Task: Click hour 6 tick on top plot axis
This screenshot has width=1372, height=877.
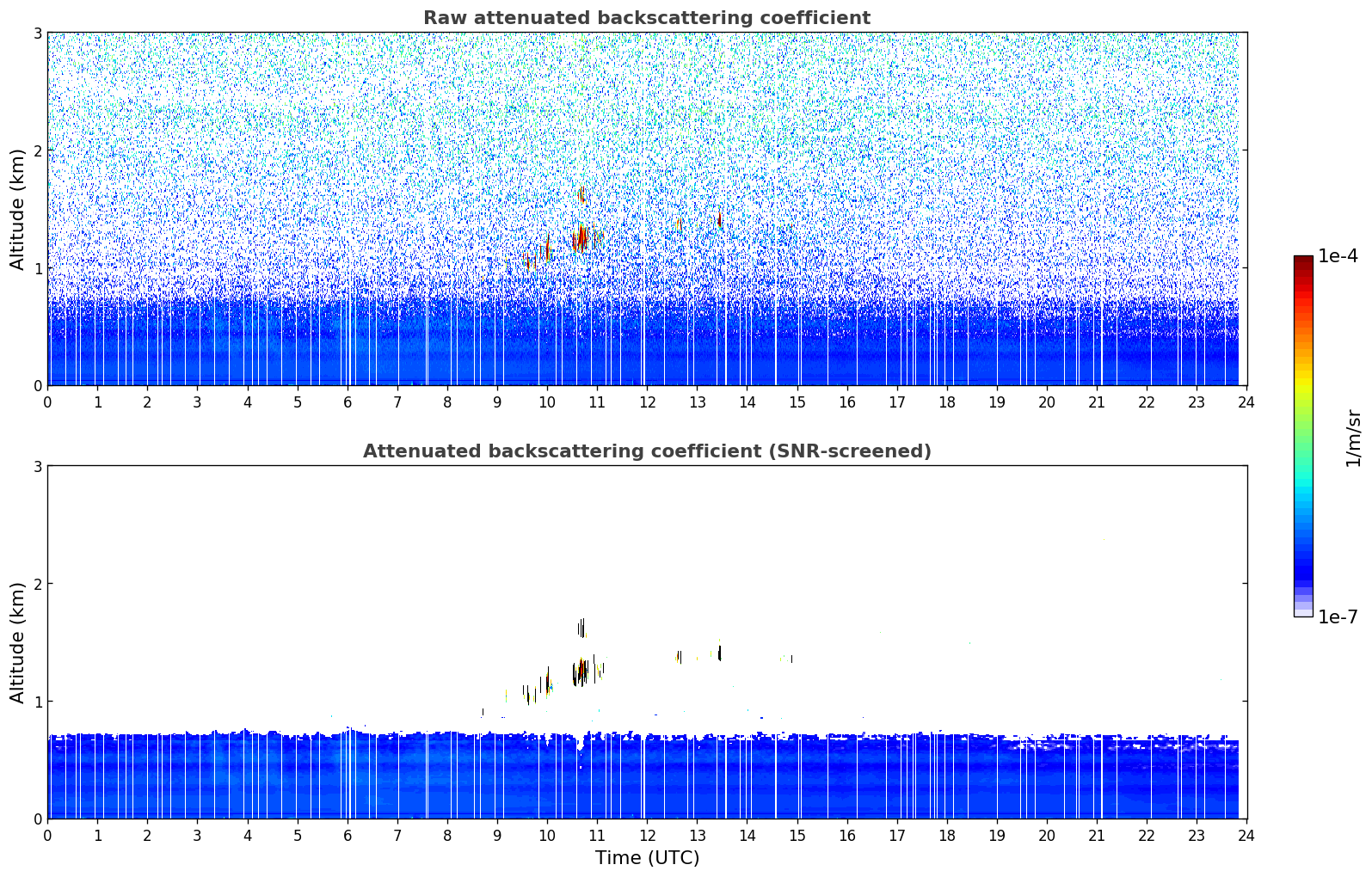Action: point(348,402)
